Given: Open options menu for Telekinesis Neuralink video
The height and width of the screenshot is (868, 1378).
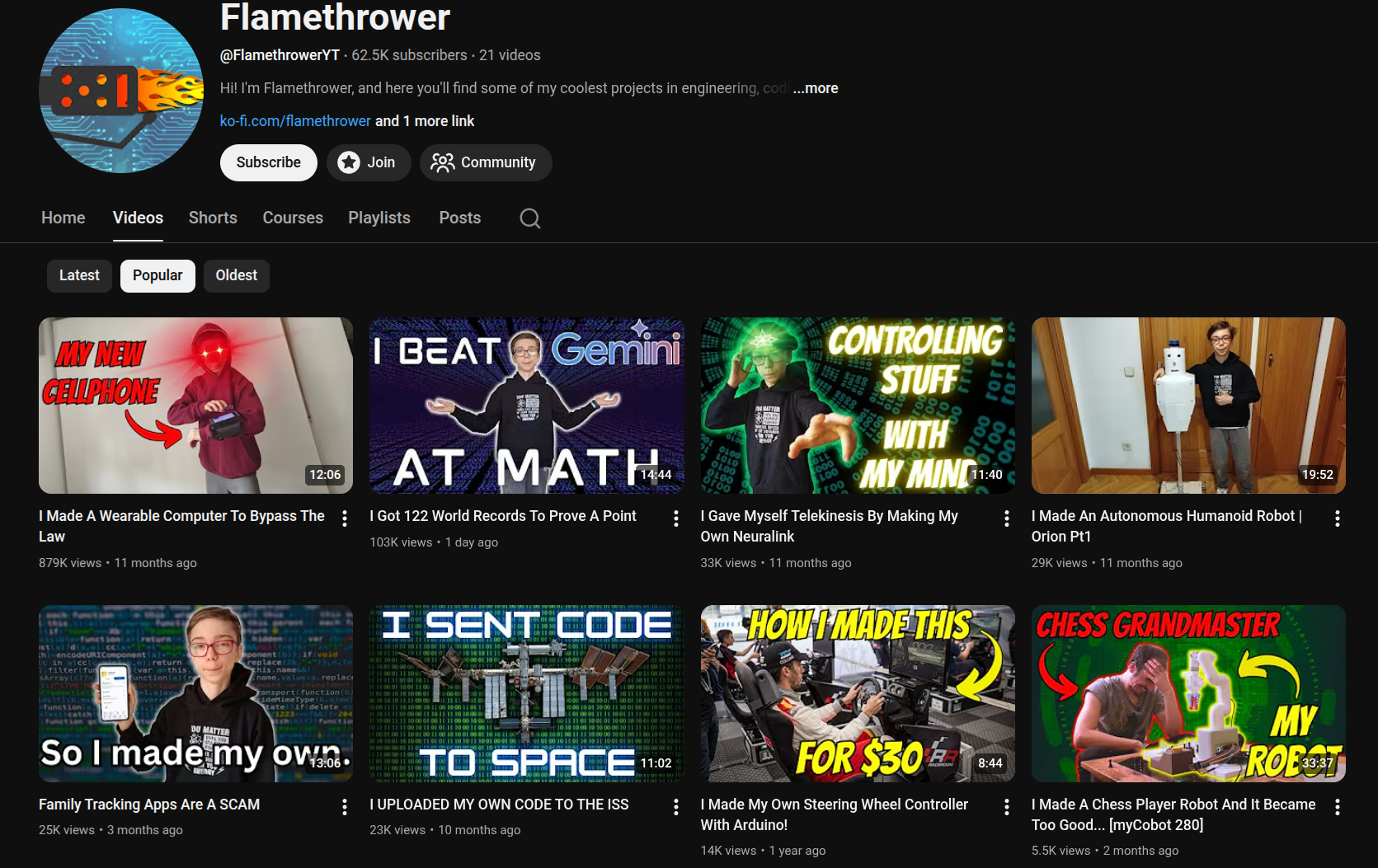Looking at the screenshot, I should (1007, 518).
